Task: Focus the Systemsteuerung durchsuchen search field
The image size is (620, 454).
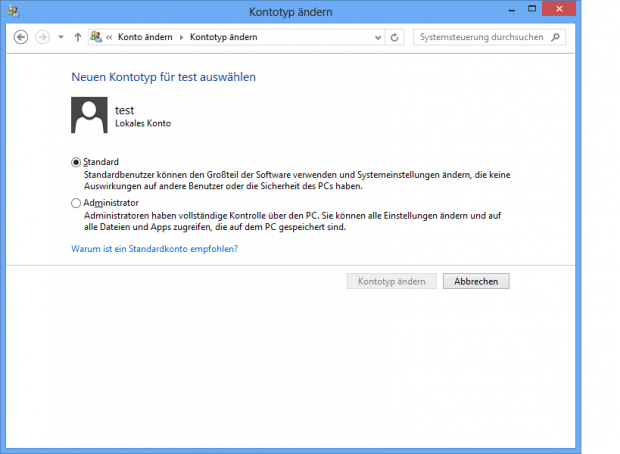Action: pyautogui.click(x=480, y=37)
